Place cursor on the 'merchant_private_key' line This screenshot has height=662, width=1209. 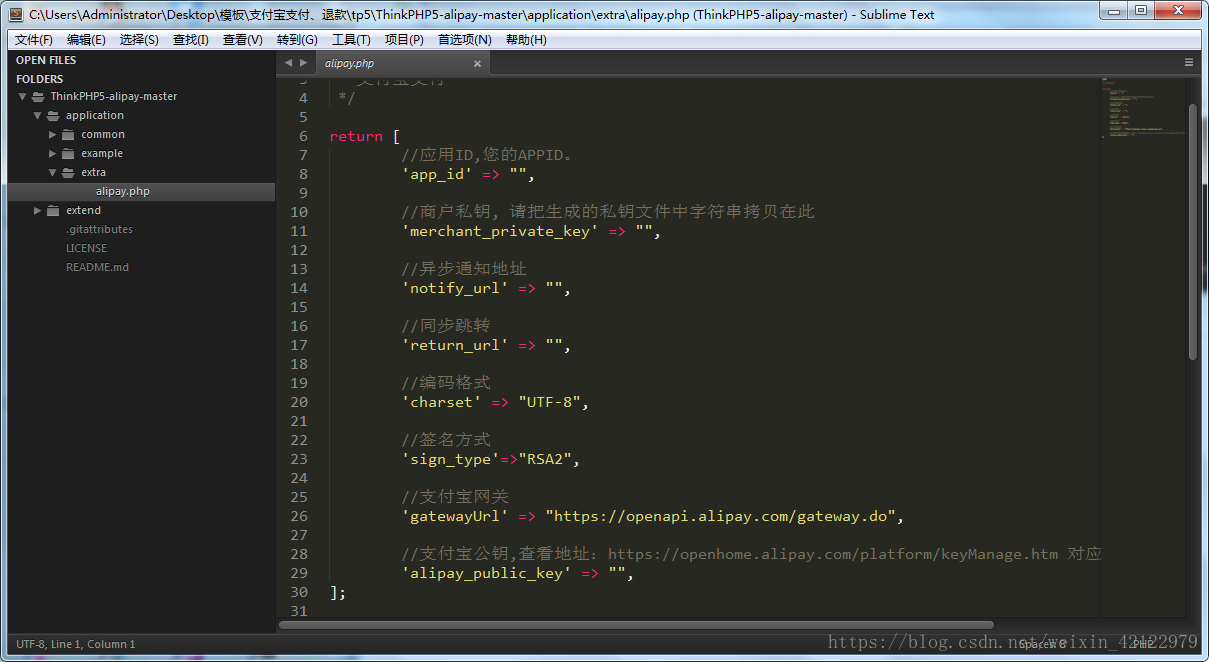coord(532,231)
